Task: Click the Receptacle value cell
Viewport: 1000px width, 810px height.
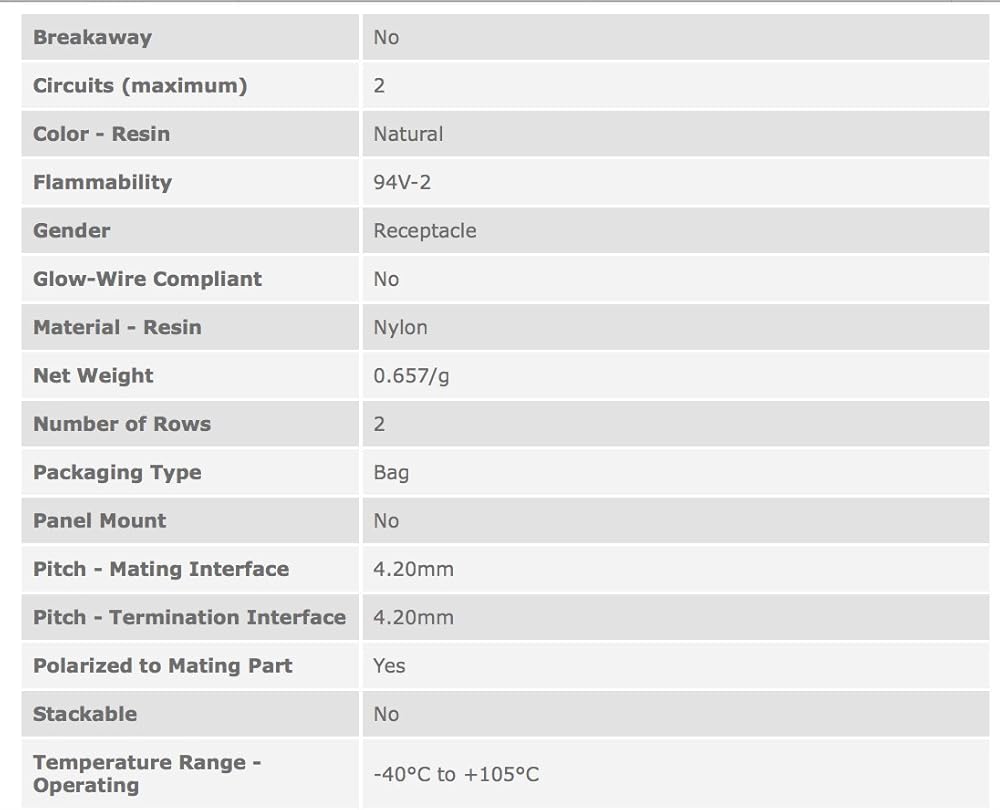Action: (x=425, y=231)
